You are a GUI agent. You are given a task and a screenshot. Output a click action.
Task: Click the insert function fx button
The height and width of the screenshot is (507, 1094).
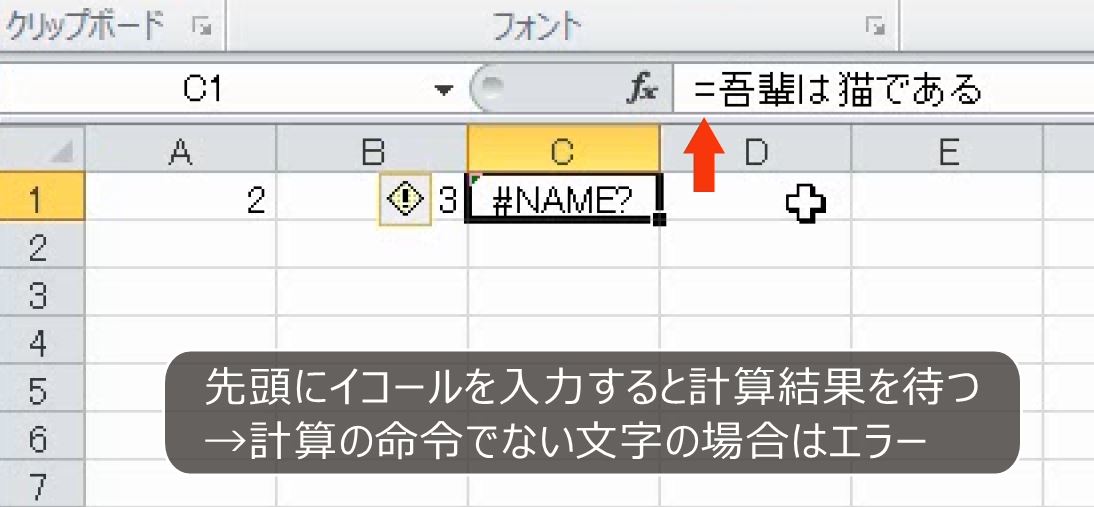[x=641, y=89]
